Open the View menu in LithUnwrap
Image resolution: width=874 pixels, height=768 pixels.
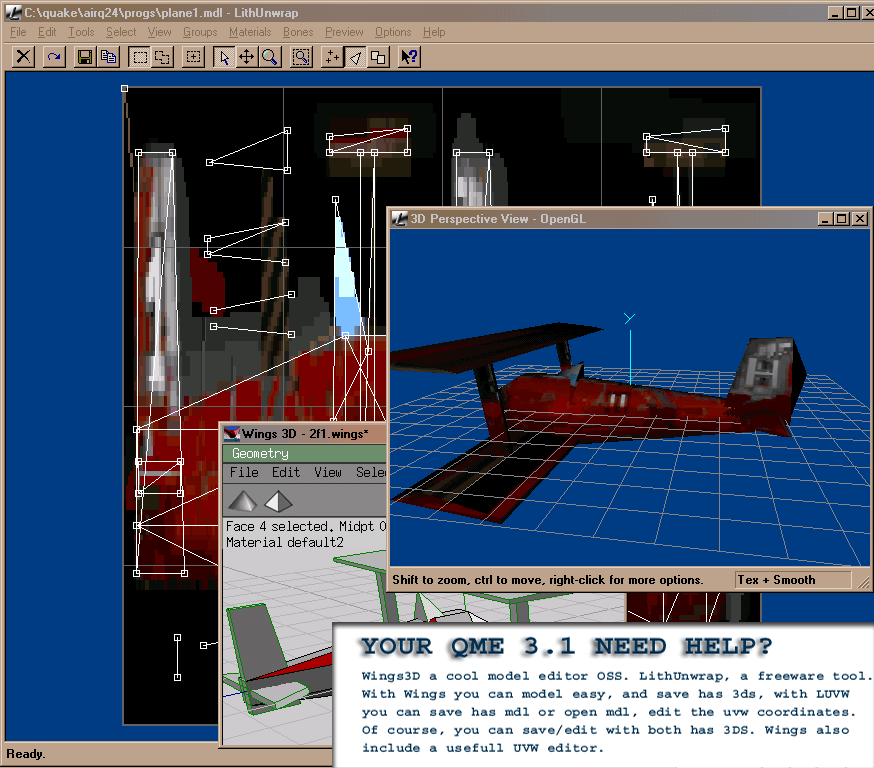pos(159,32)
